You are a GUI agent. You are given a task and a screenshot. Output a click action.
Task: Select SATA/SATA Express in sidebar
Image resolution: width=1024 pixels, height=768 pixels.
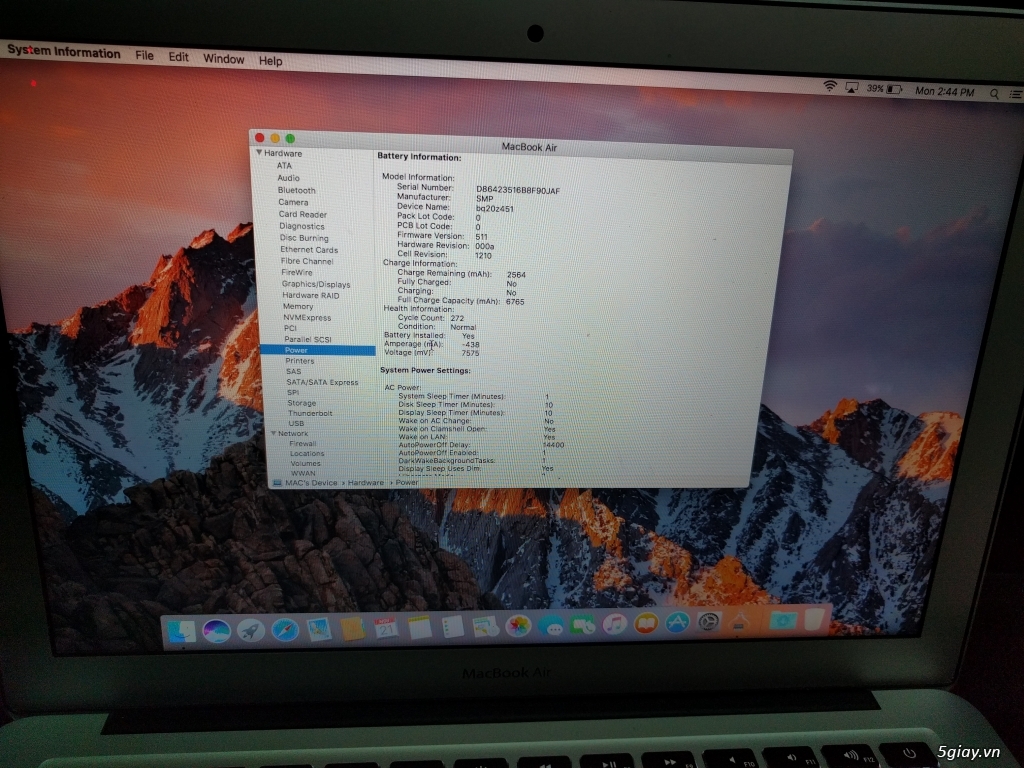[322, 382]
